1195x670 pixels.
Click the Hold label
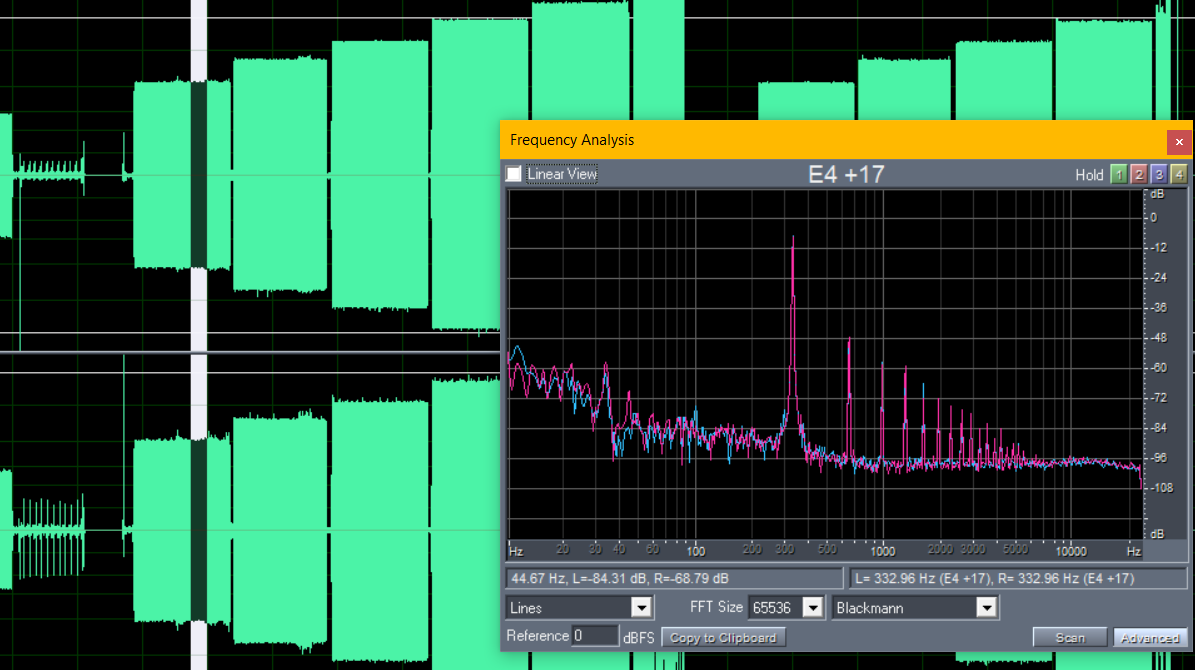[x=1089, y=175]
